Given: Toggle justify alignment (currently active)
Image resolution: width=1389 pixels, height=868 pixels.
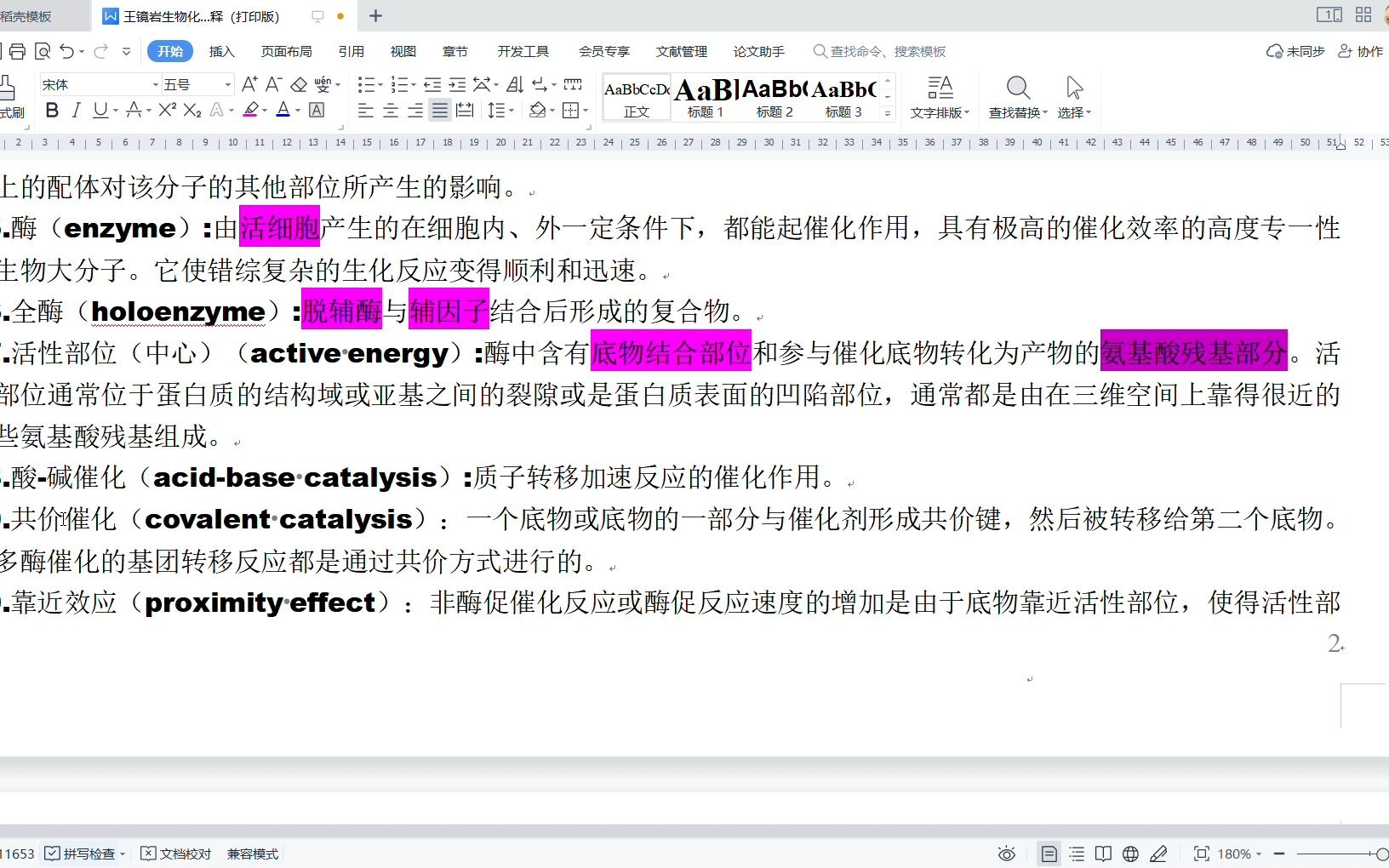Looking at the screenshot, I should (x=440, y=110).
